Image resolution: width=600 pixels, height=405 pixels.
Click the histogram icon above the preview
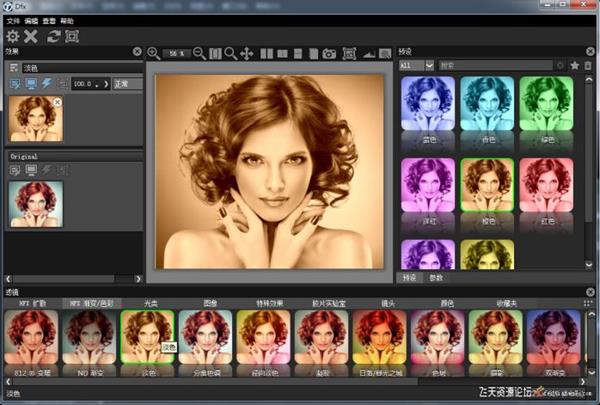(x=368, y=53)
